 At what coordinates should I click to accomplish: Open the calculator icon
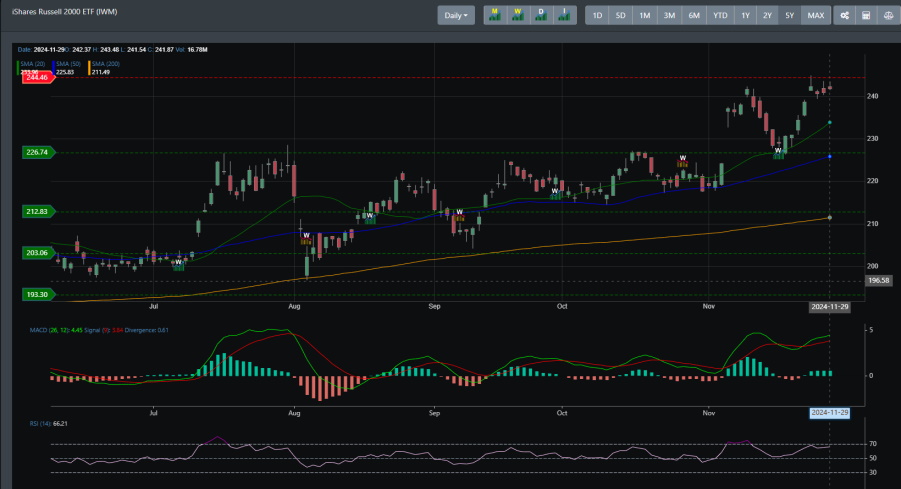[866, 16]
